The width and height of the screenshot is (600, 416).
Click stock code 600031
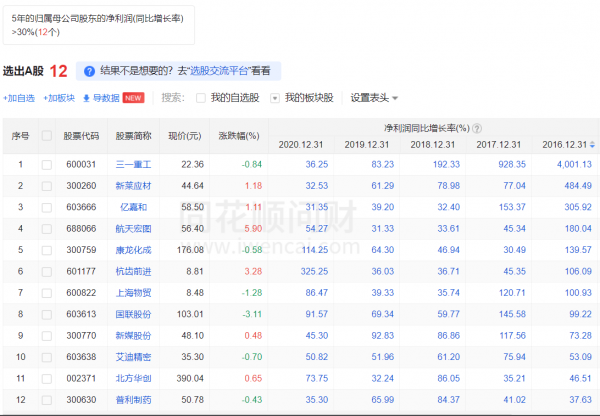click(81, 165)
